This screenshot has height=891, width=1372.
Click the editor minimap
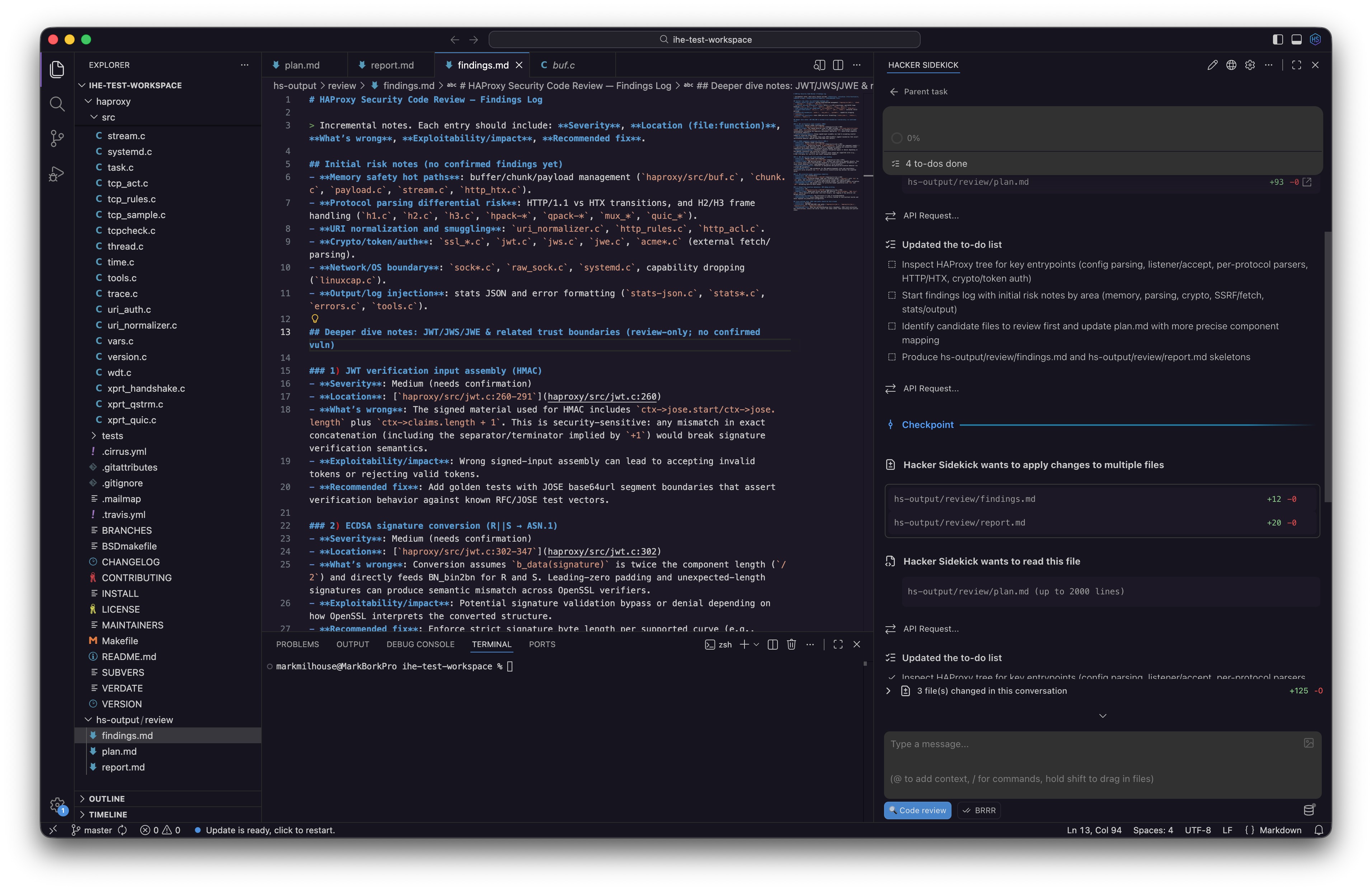(827, 153)
